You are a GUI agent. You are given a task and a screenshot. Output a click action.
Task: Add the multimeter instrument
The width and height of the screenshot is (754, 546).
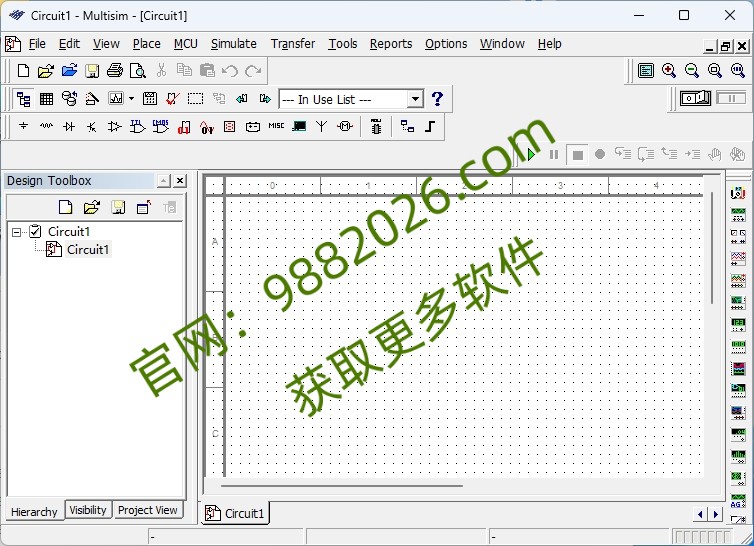pyautogui.click(x=738, y=193)
